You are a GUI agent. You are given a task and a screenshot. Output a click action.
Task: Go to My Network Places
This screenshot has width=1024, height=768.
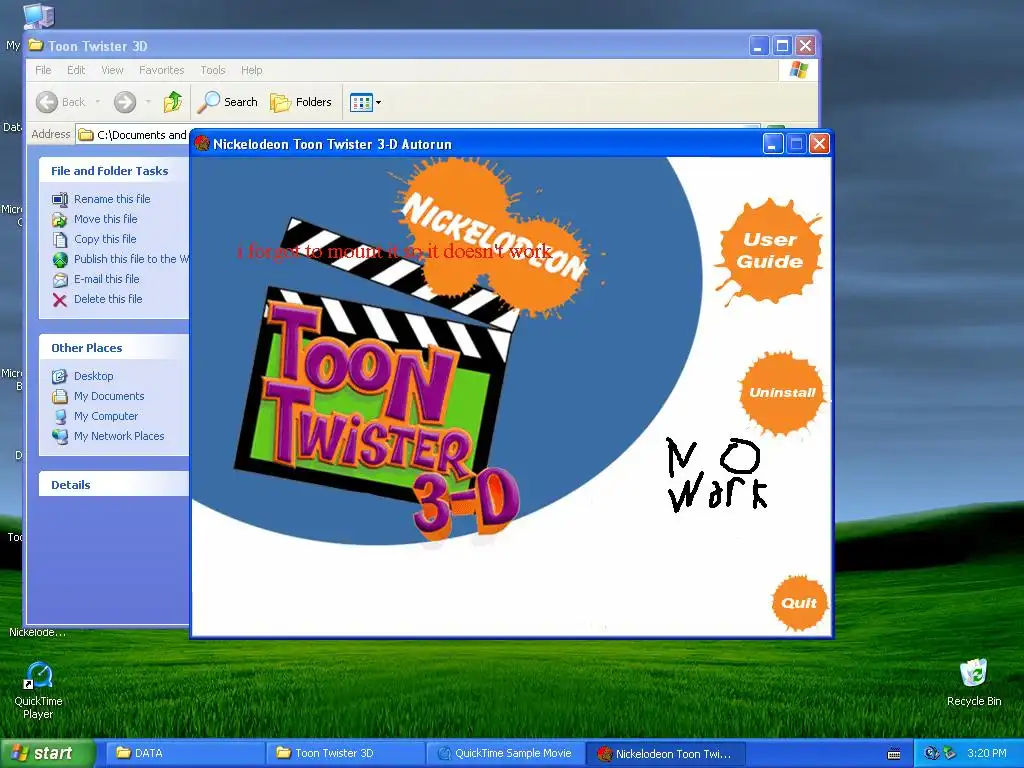pos(119,436)
